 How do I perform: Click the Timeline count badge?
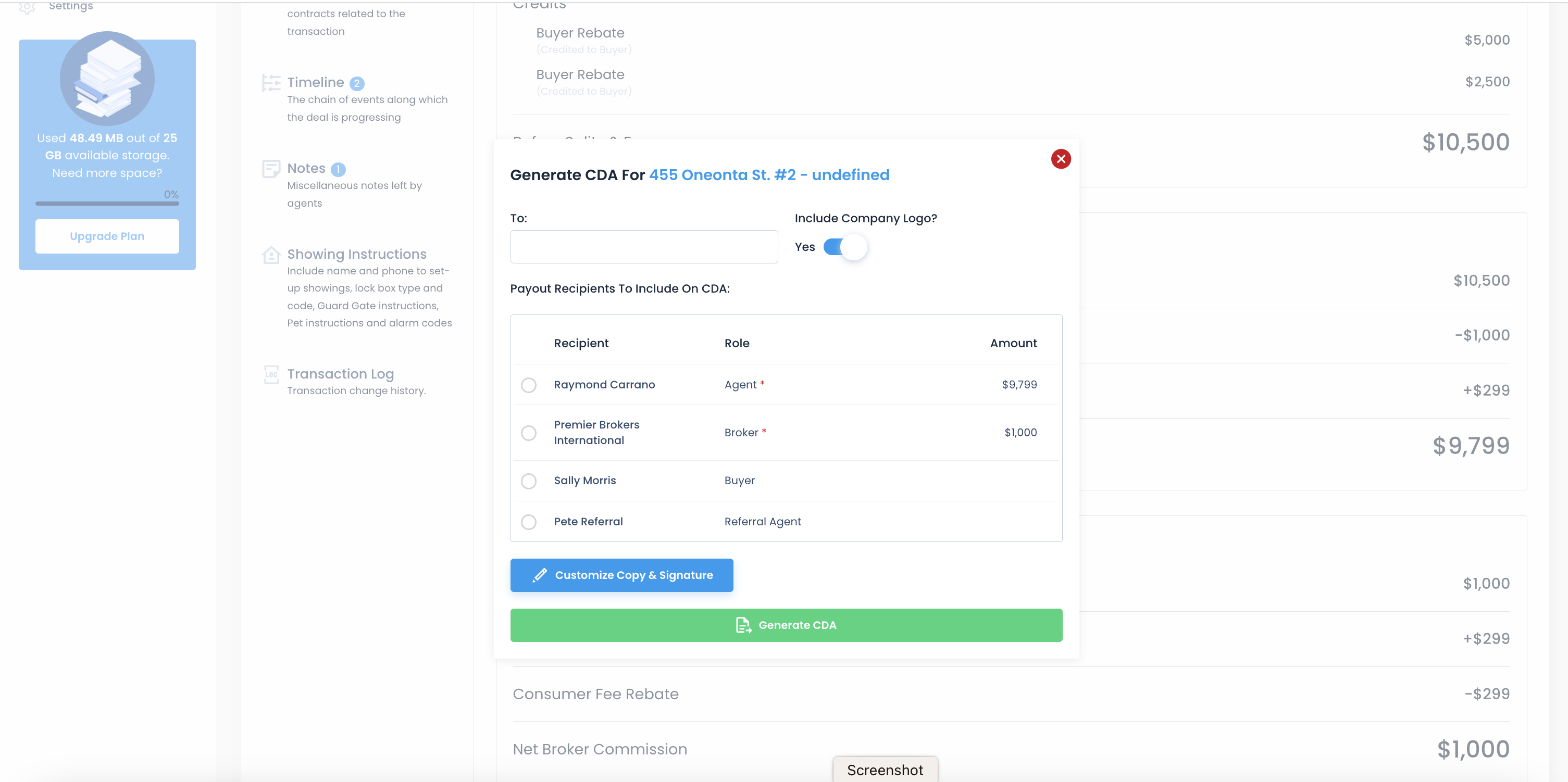pyautogui.click(x=357, y=83)
